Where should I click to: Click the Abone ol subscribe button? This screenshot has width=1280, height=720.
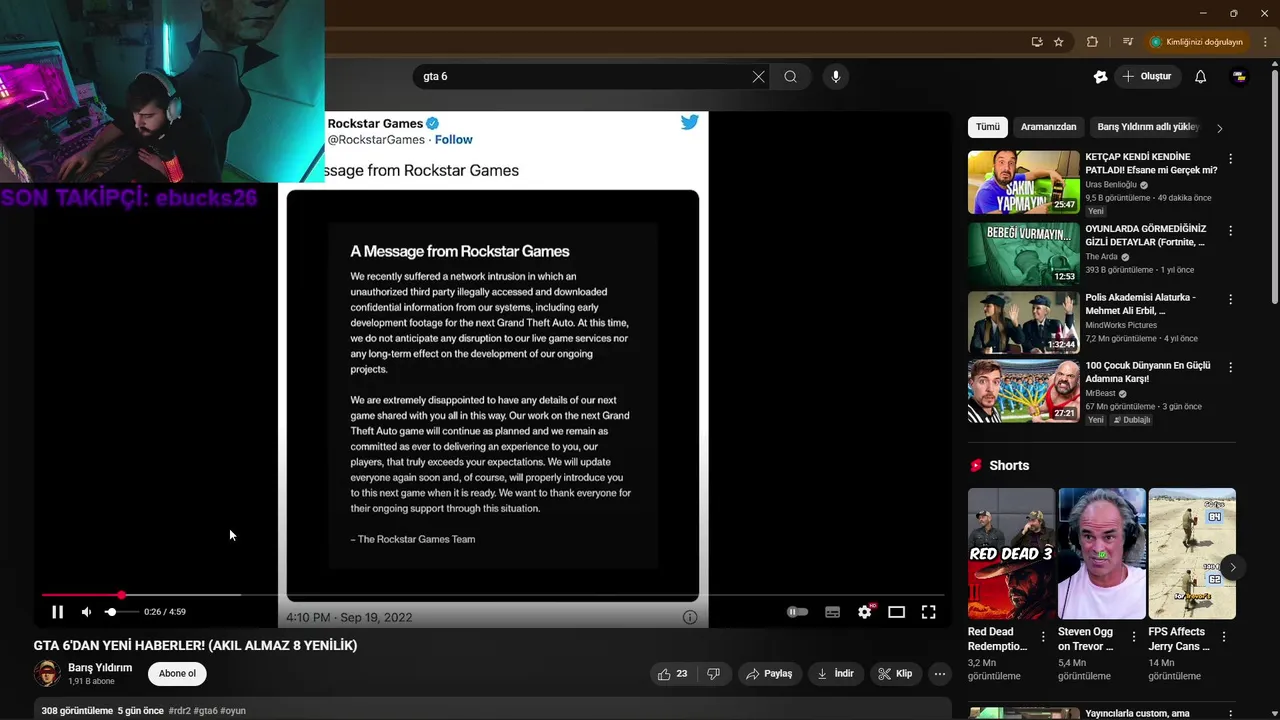point(177,673)
